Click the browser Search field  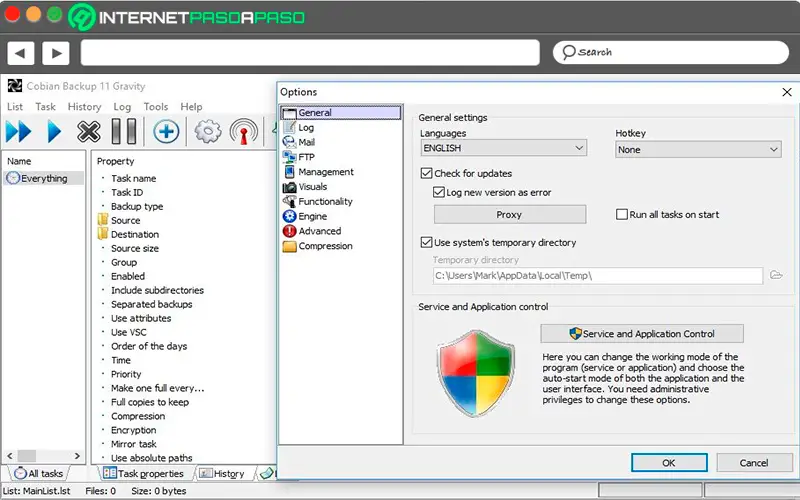click(x=670, y=52)
